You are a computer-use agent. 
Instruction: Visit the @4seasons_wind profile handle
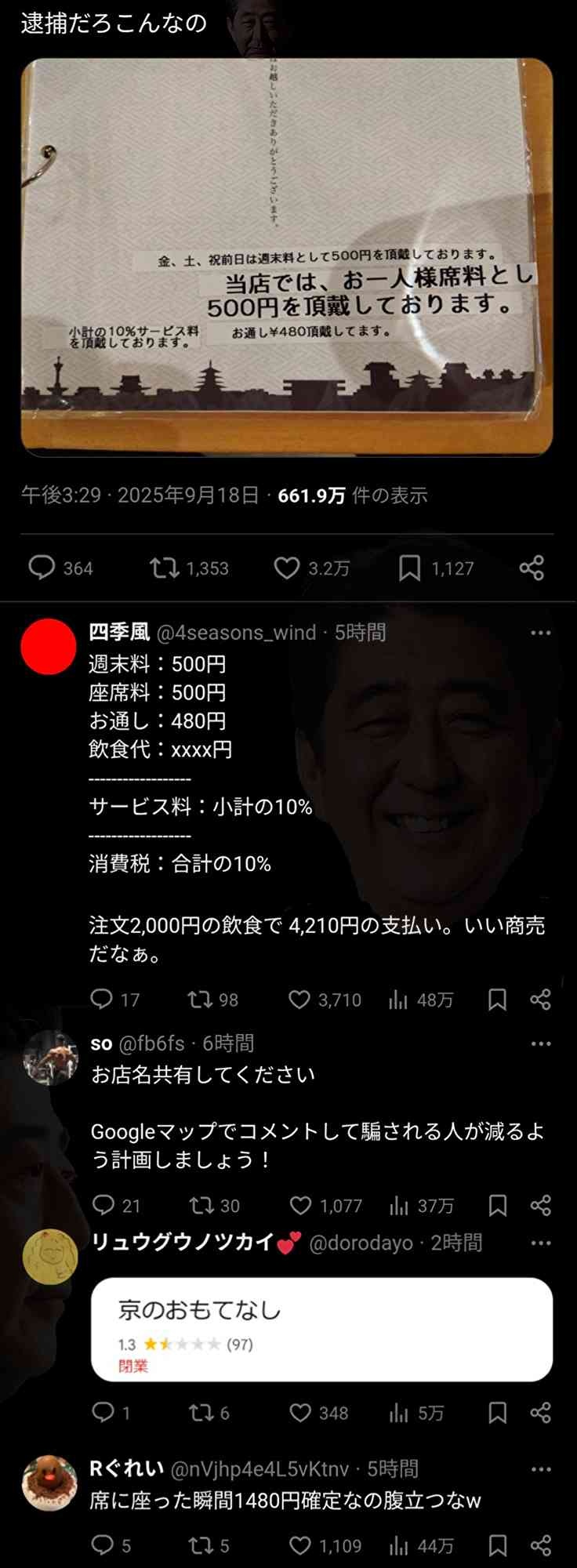[237, 633]
